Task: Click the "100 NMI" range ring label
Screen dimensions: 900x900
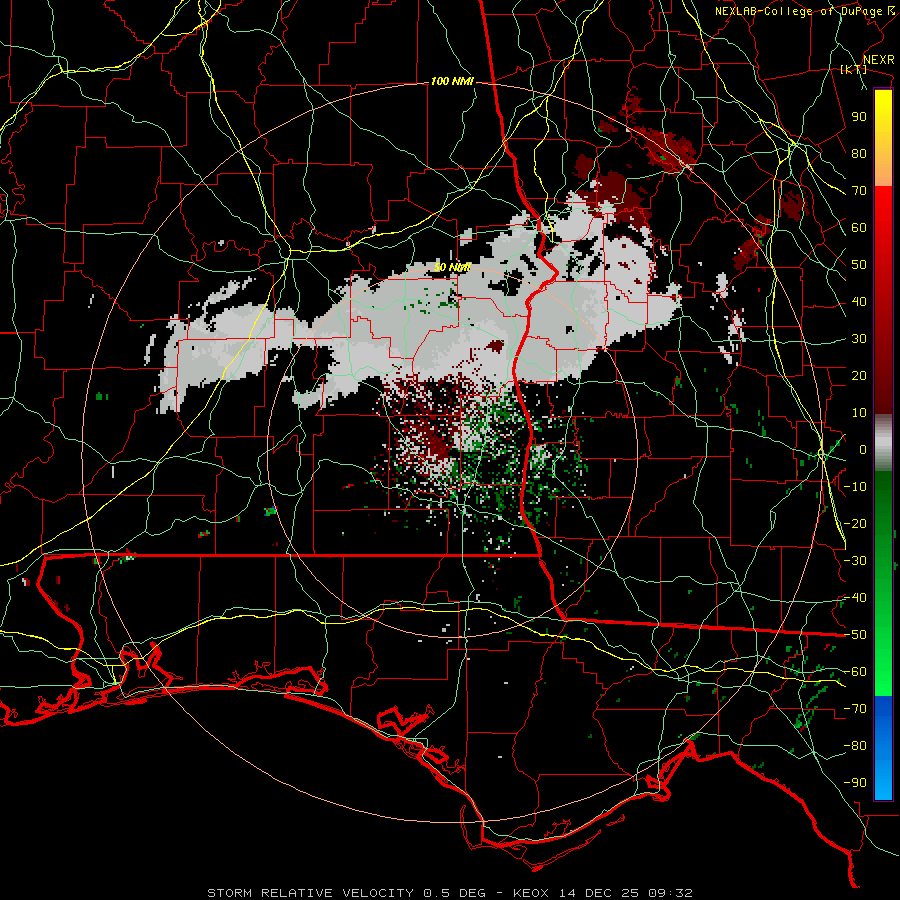Action: (x=452, y=82)
